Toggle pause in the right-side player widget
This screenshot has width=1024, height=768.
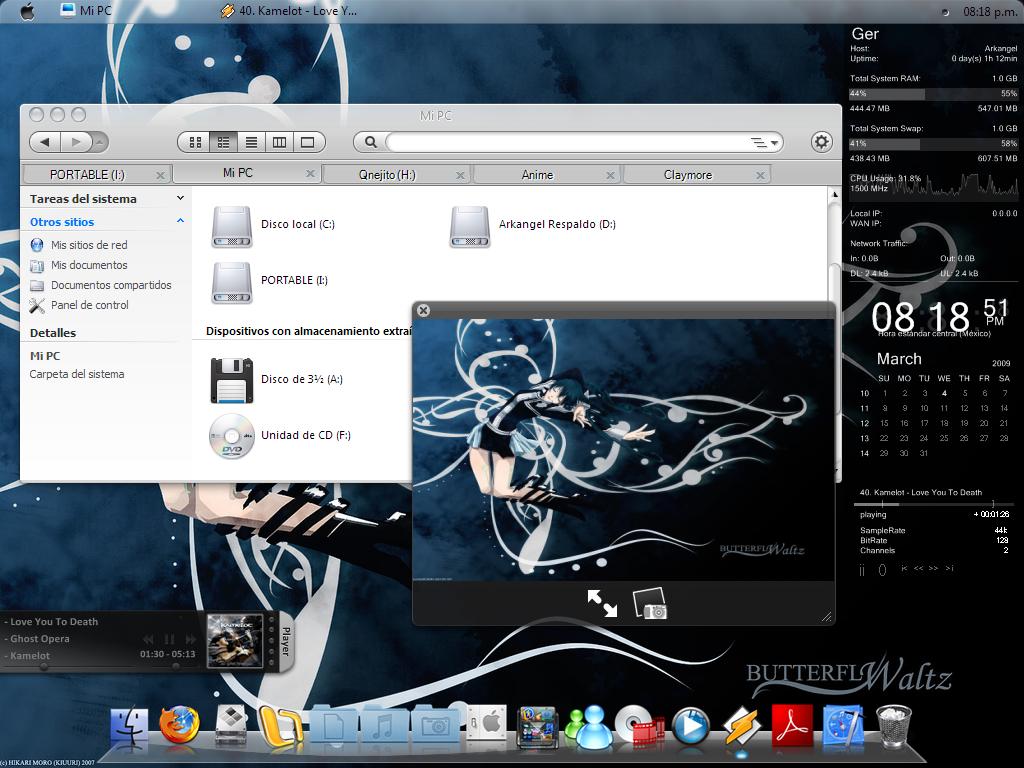click(x=862, y=570)
